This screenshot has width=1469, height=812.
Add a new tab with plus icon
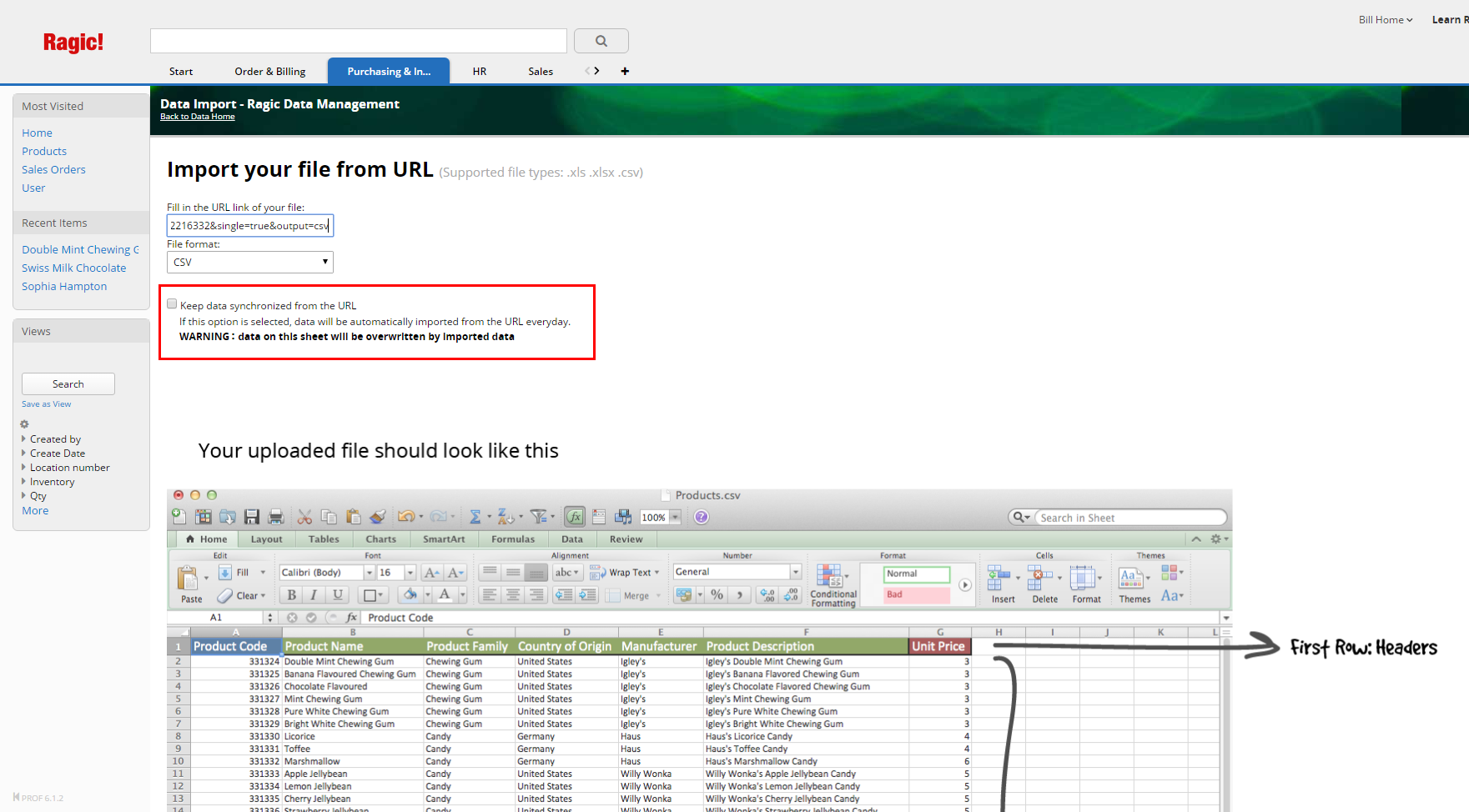point(625,71)
